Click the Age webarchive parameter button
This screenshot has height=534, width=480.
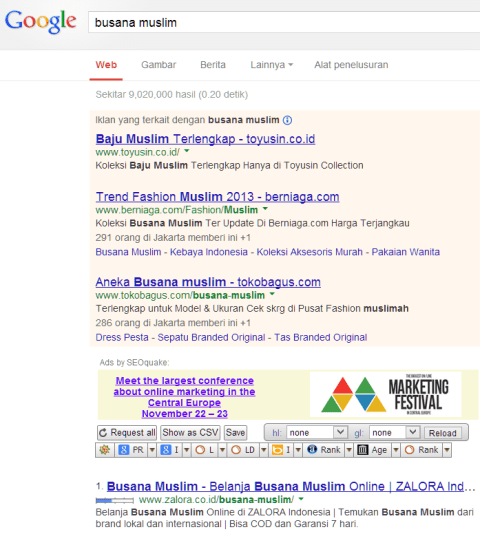point(372,450)
